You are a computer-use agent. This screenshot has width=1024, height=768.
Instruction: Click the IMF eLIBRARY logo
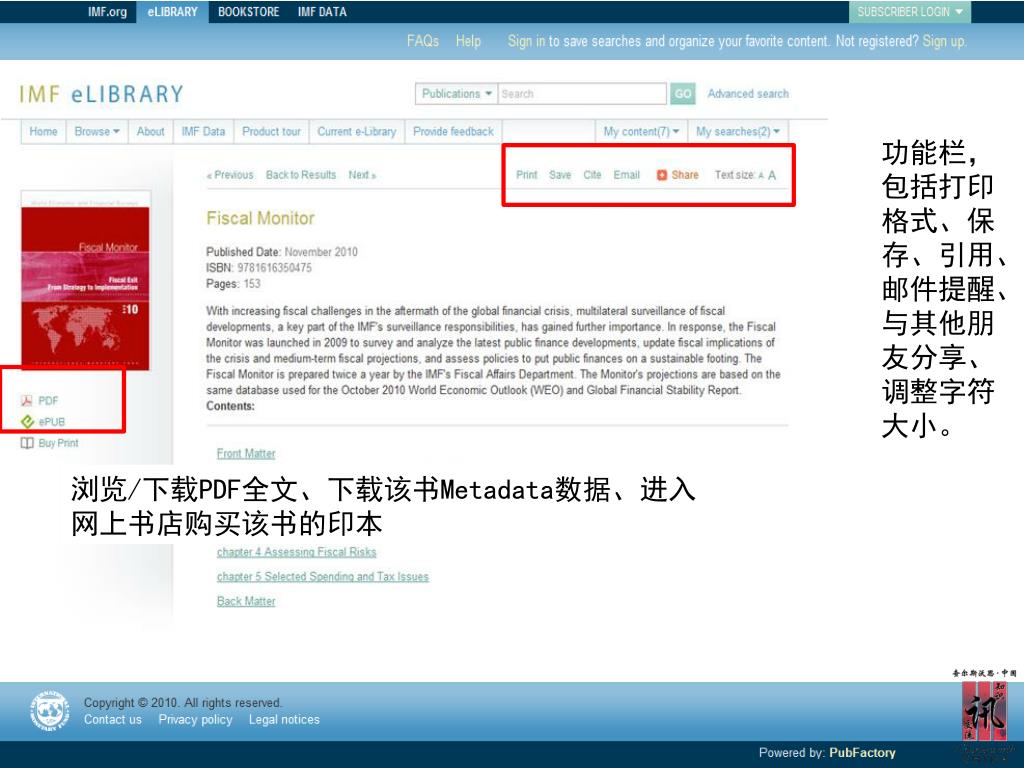[101, 94]
